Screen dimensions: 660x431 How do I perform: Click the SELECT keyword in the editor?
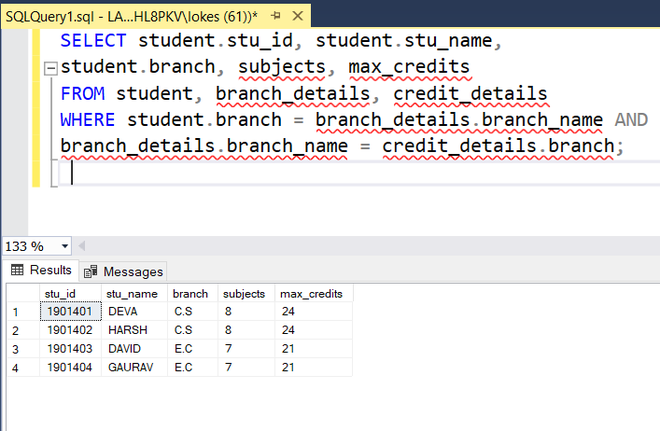[93, 40]
